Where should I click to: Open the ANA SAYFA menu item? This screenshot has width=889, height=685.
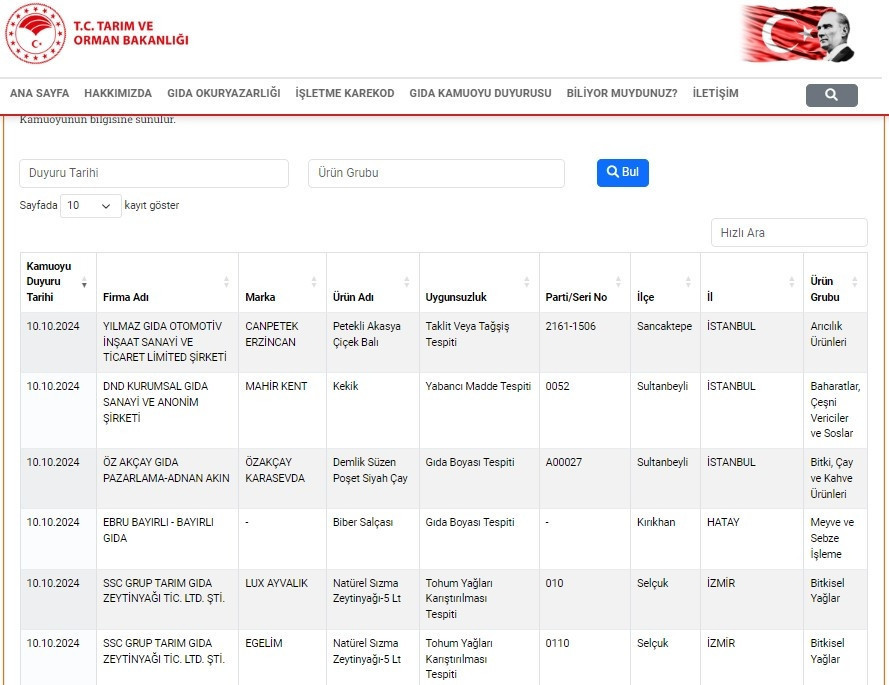[x=40, y=93]
